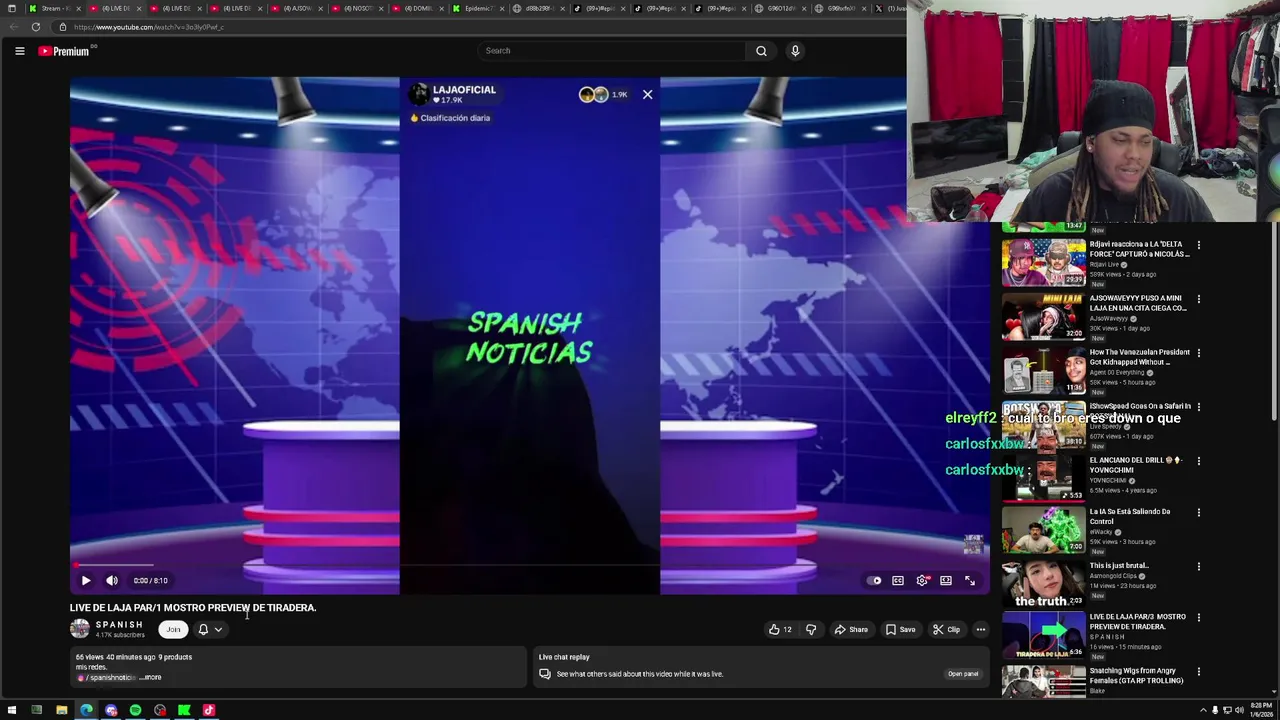
Task: Switch to the d88b298f browser tab
Action: point(538,8)
